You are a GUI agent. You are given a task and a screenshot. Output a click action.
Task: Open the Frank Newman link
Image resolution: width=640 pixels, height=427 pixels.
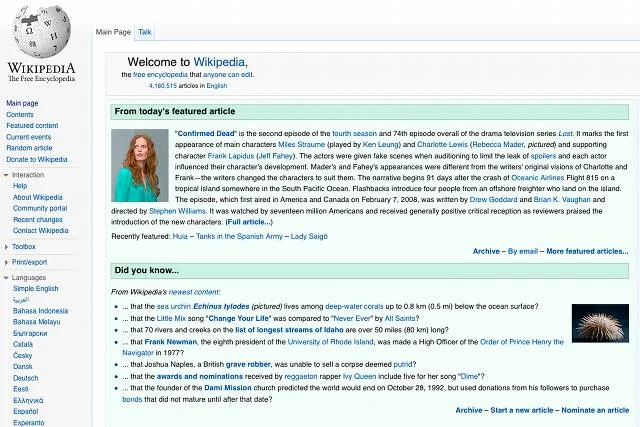click(171, 342)
